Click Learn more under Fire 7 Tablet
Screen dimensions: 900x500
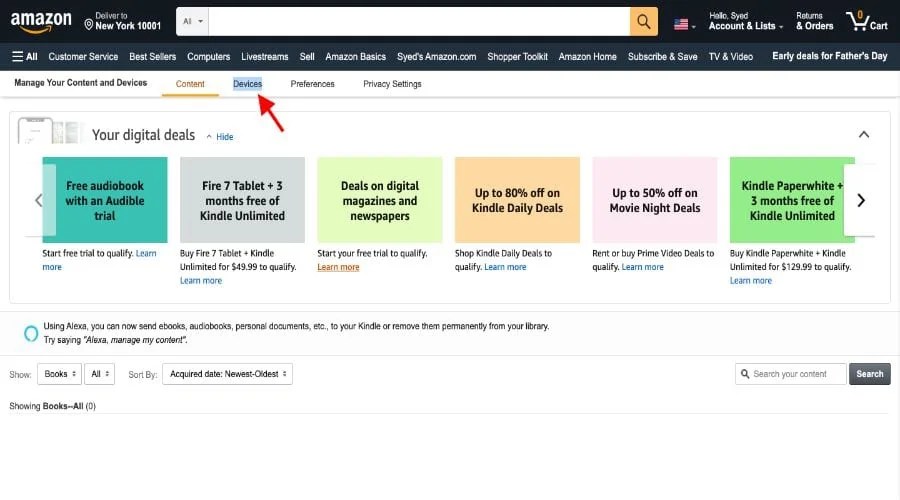[x=201, y=281]
